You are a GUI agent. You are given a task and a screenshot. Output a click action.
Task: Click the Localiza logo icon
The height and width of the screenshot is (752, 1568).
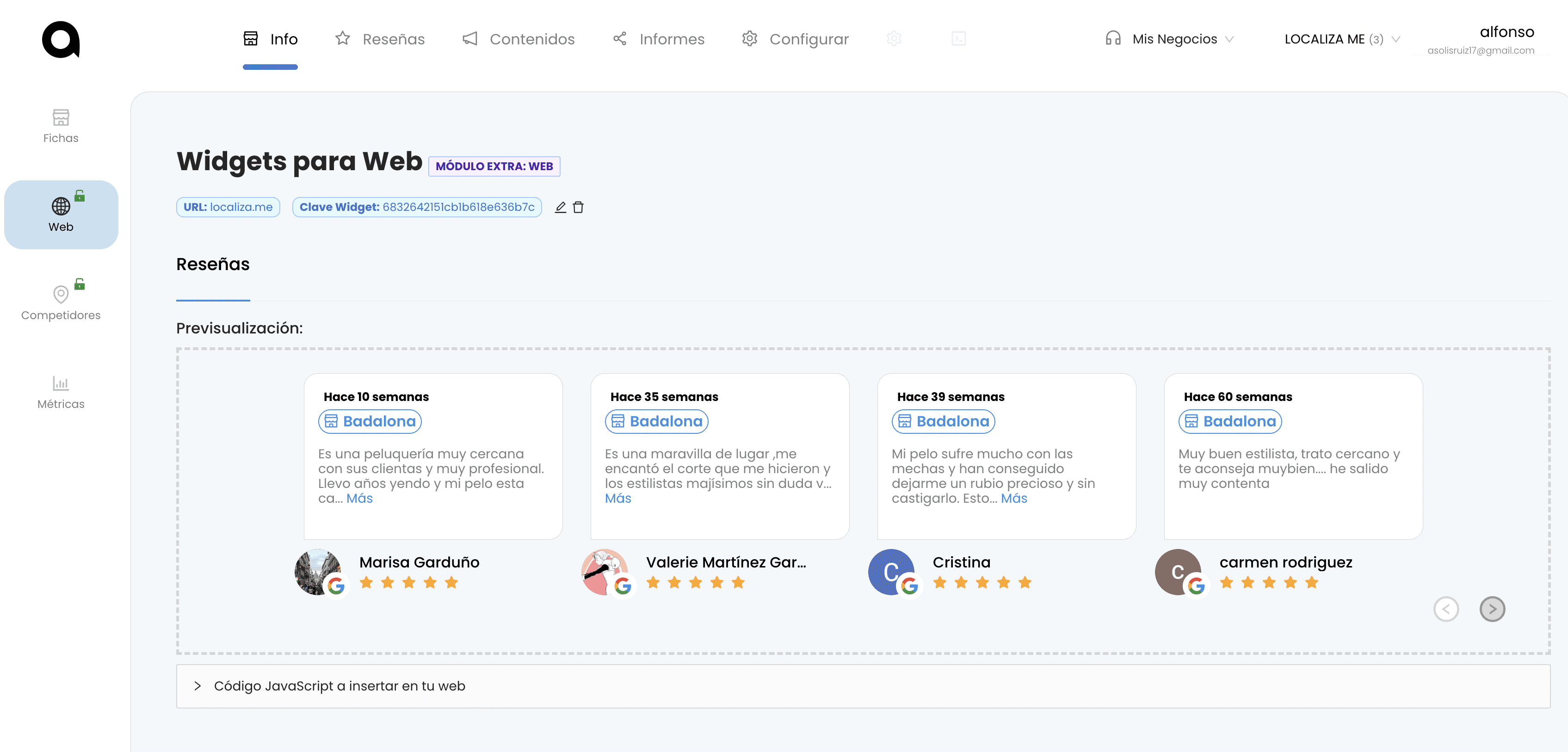(x=61, y=40)
